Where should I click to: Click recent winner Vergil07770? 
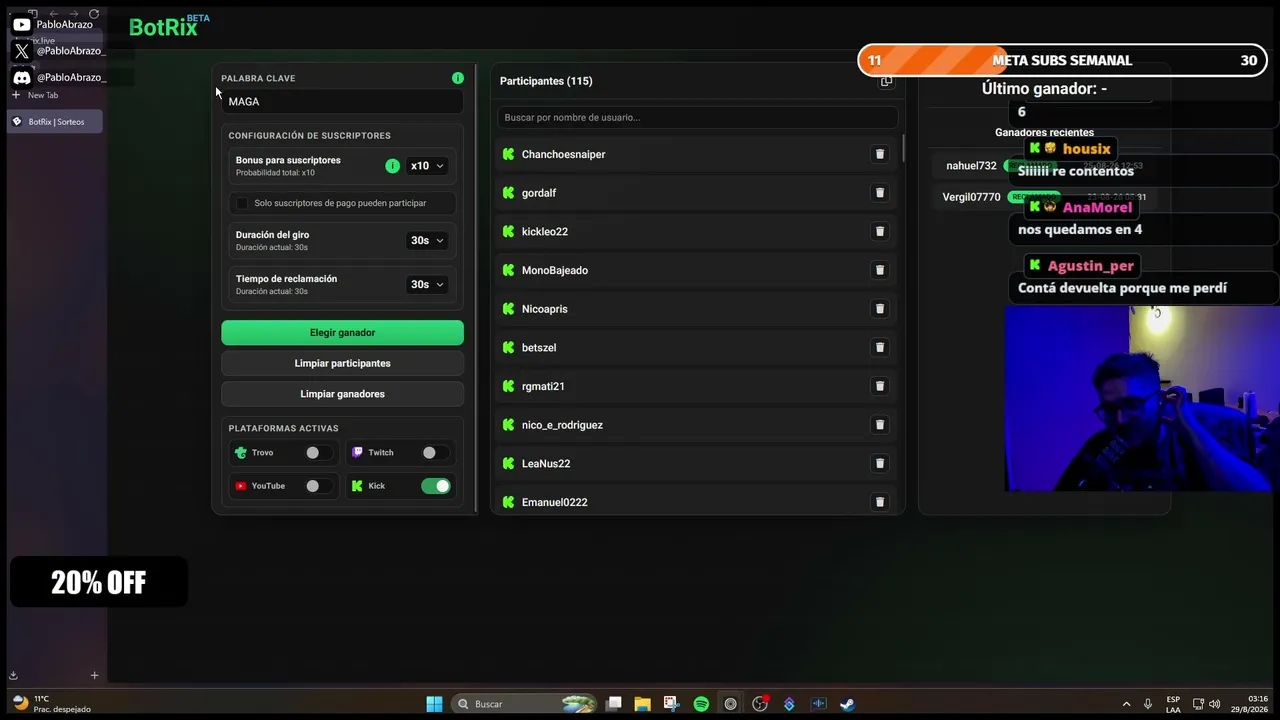coord(971,197)
